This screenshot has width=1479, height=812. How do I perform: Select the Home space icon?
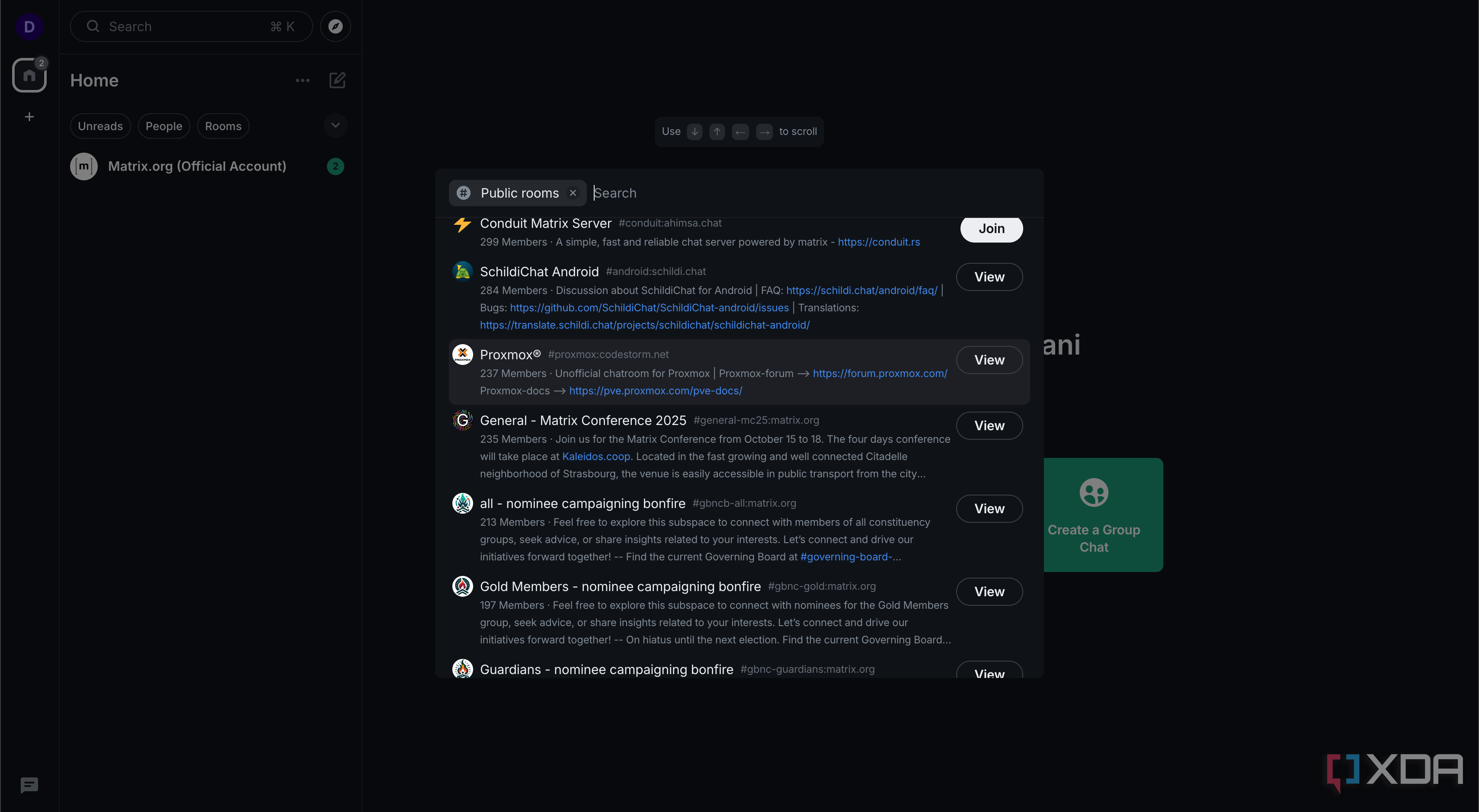29,75
